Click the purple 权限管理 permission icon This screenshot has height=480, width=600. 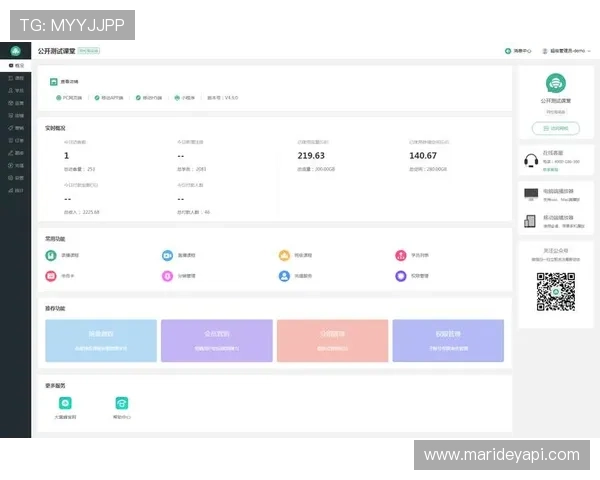tap(401, 276)
